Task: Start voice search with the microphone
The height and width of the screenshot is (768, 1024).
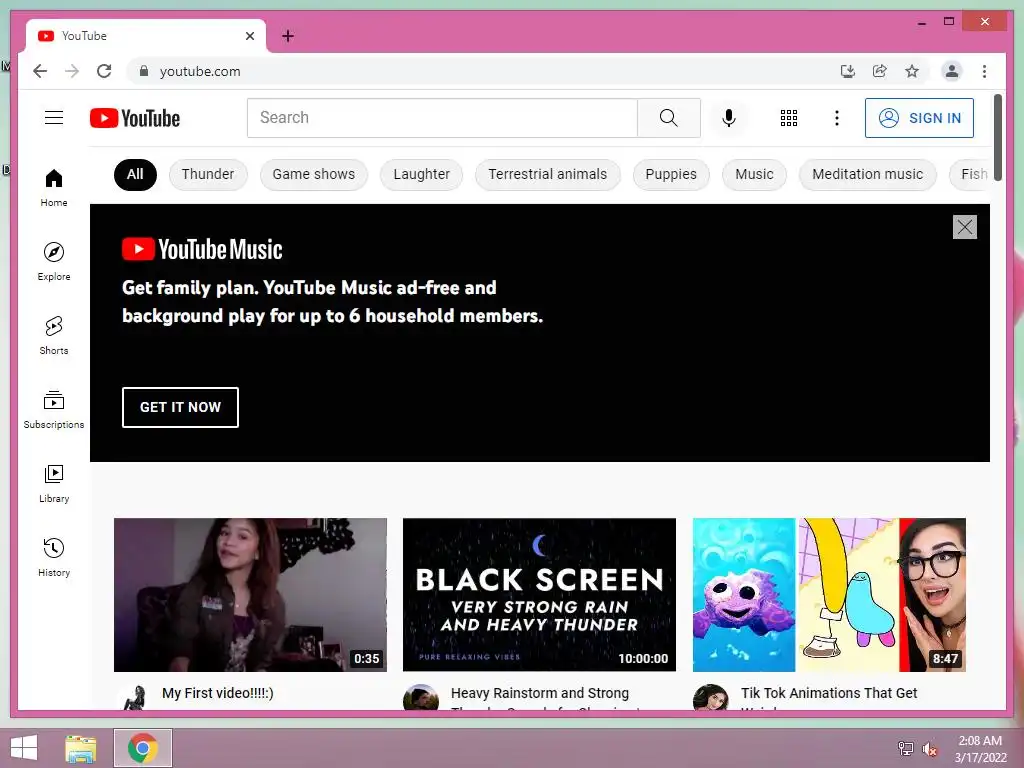Action: pos(729,118)
